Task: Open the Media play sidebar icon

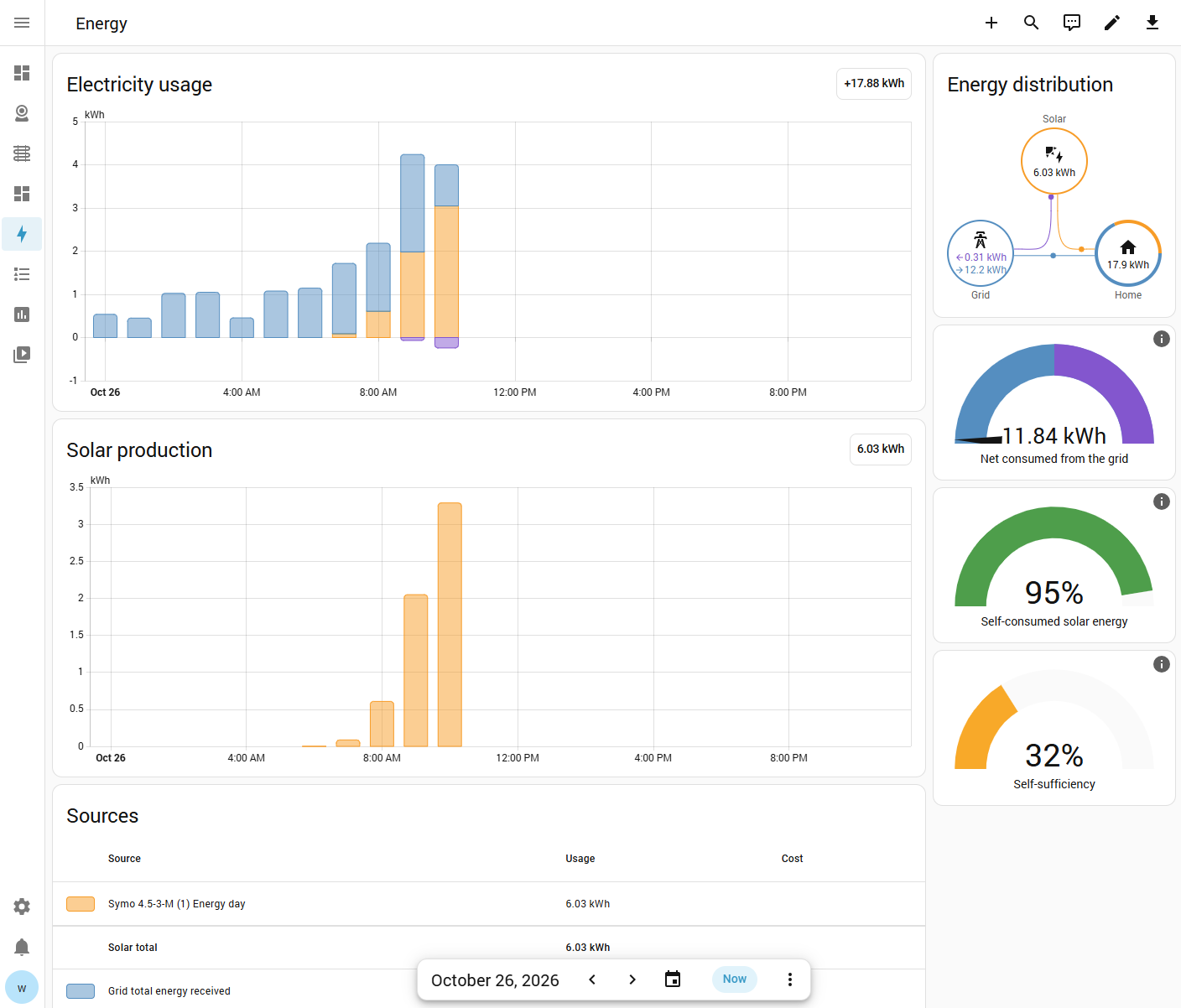Action: point(22,355)
